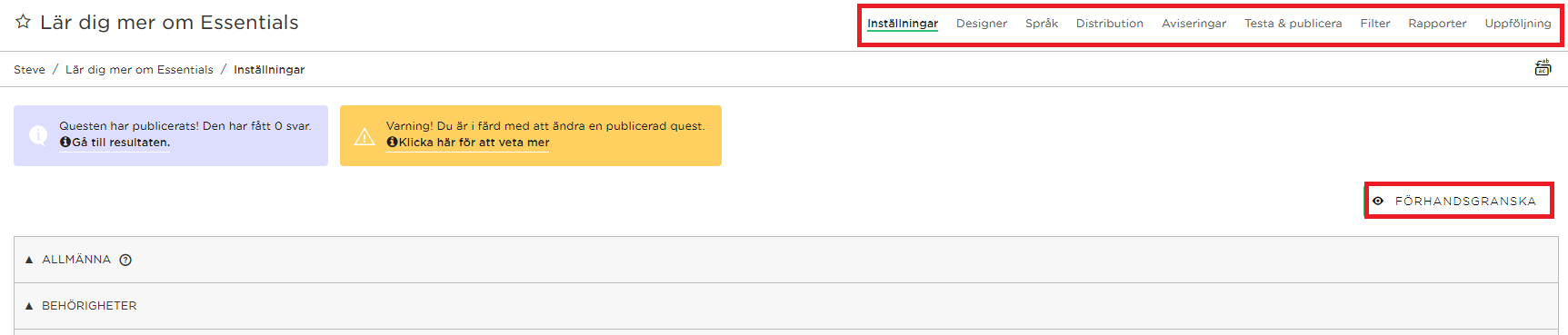The width and height of the screenshot is (1568, 335).
Task: Follow the Gå till resultaten link
Action: (121, 143)
